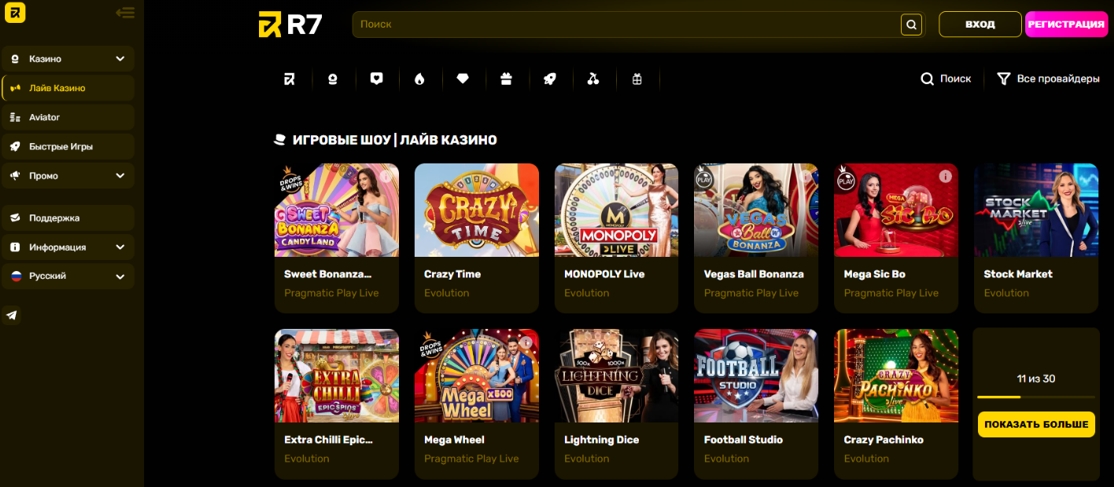Click the Lightning Dice title text
This screenshot has width=1114, height=487.
[x=602, y=440]
